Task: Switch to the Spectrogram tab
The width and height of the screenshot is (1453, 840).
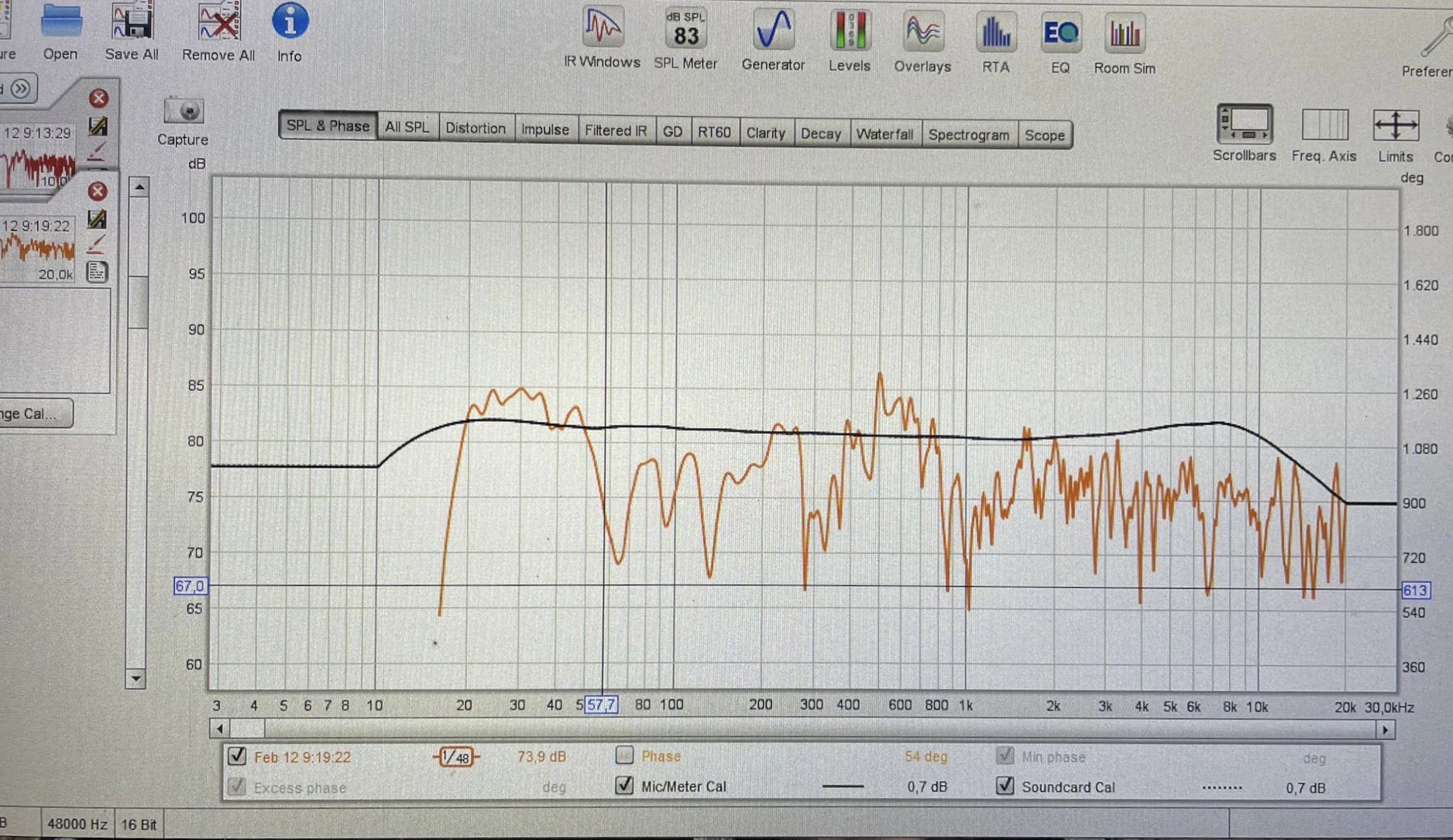Action: tap(968, 135)
